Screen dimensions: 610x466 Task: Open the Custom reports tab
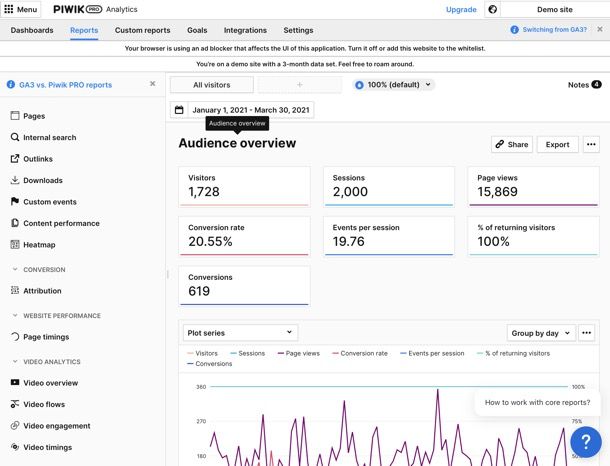142,30
